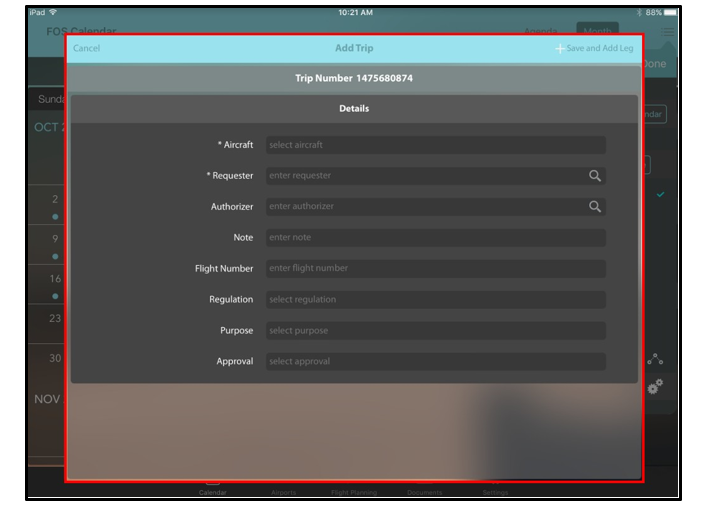Screen dimensions: 702x522
Task: Click the Authorizer search magnifier icon
Action: coord(594,207)
